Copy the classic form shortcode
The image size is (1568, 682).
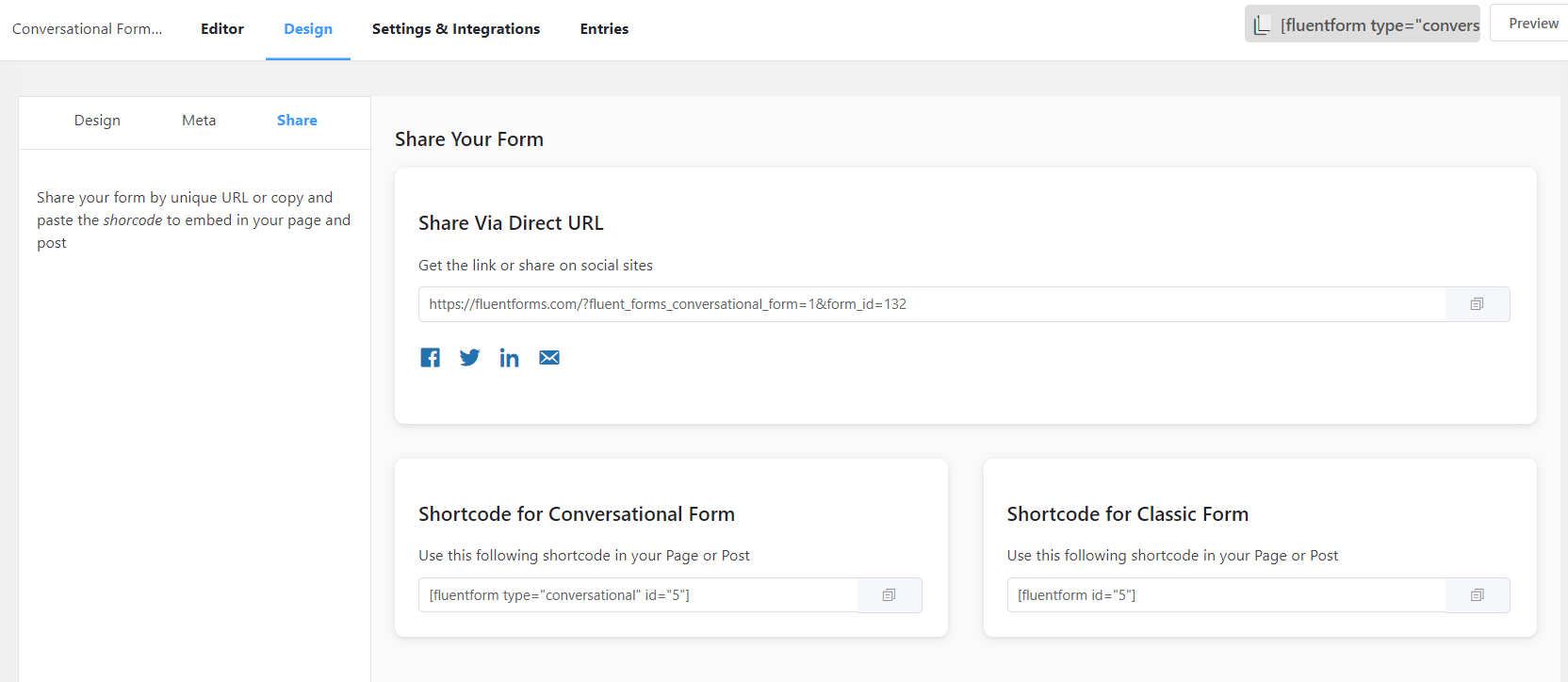(1477, 595)
